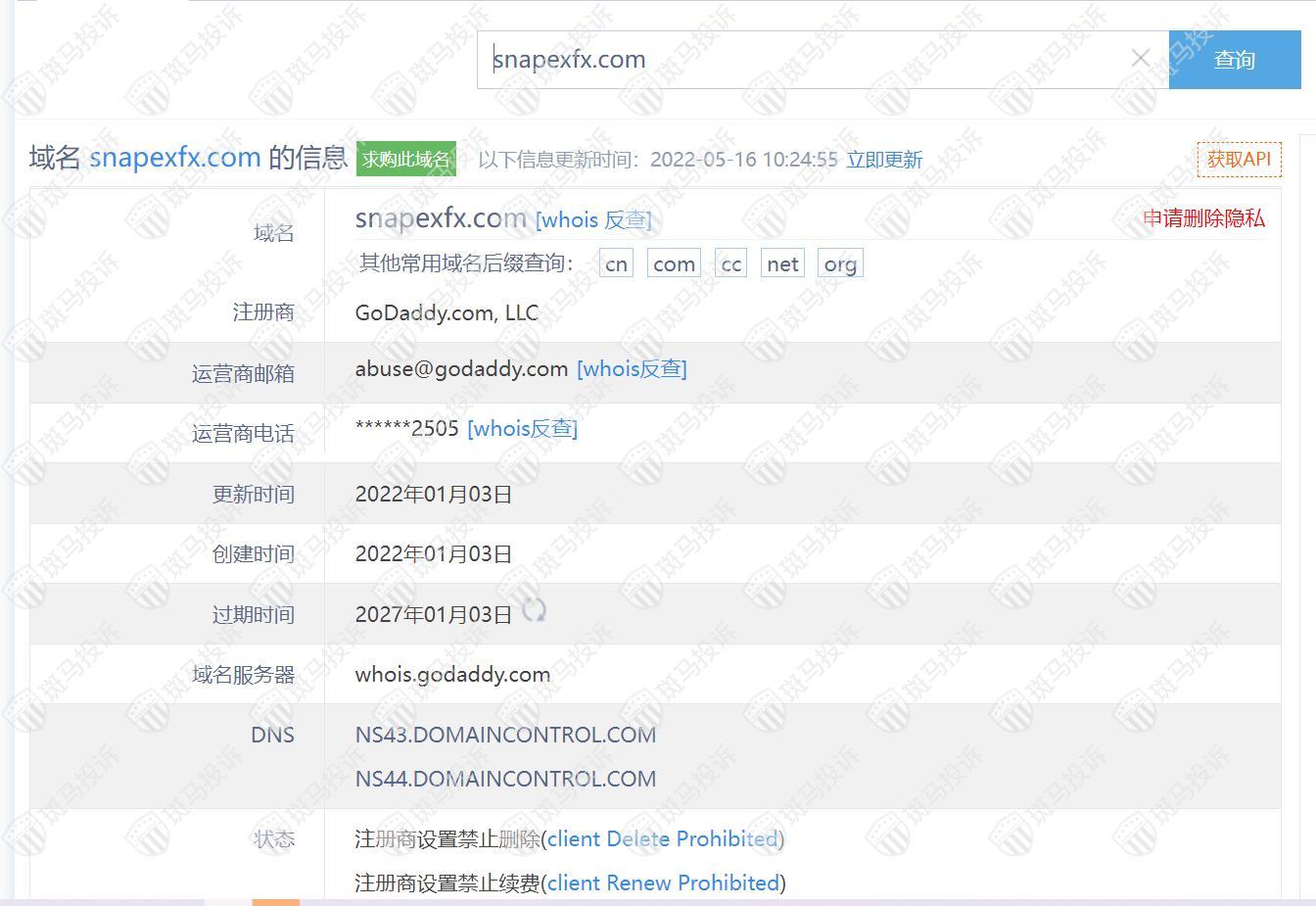
Task: Open whois反查 for abuse@godaddy.com email
Action: [x=632, y=369]
